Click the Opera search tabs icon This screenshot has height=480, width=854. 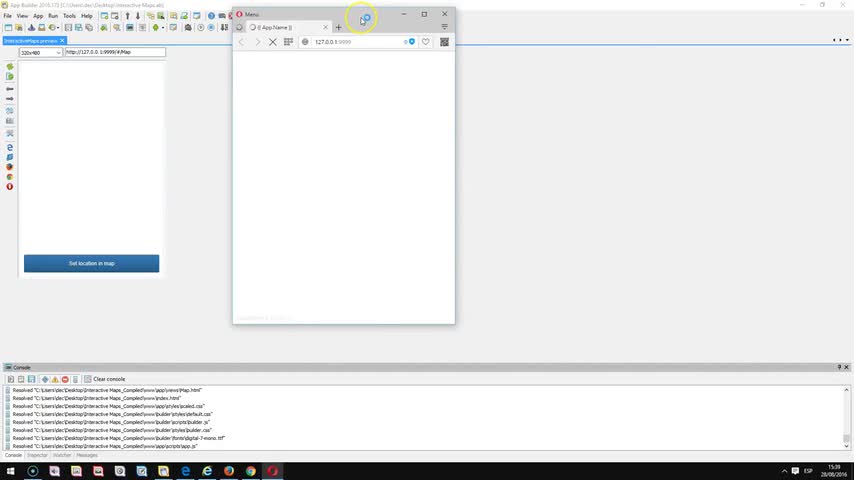click(240, 27)
